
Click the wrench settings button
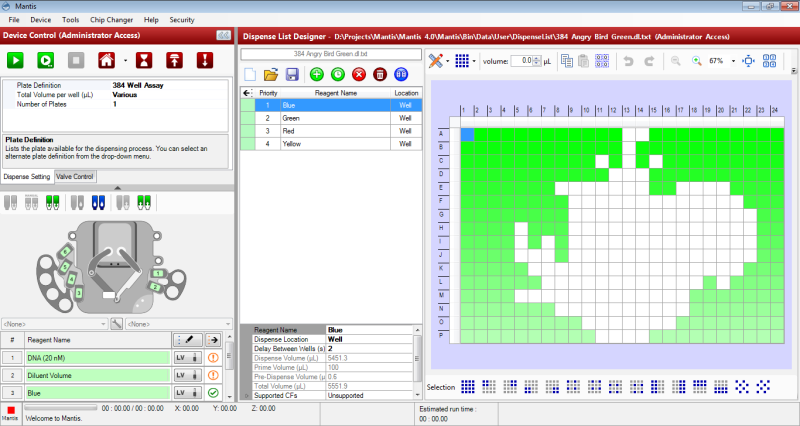click(x=116, y=324)
